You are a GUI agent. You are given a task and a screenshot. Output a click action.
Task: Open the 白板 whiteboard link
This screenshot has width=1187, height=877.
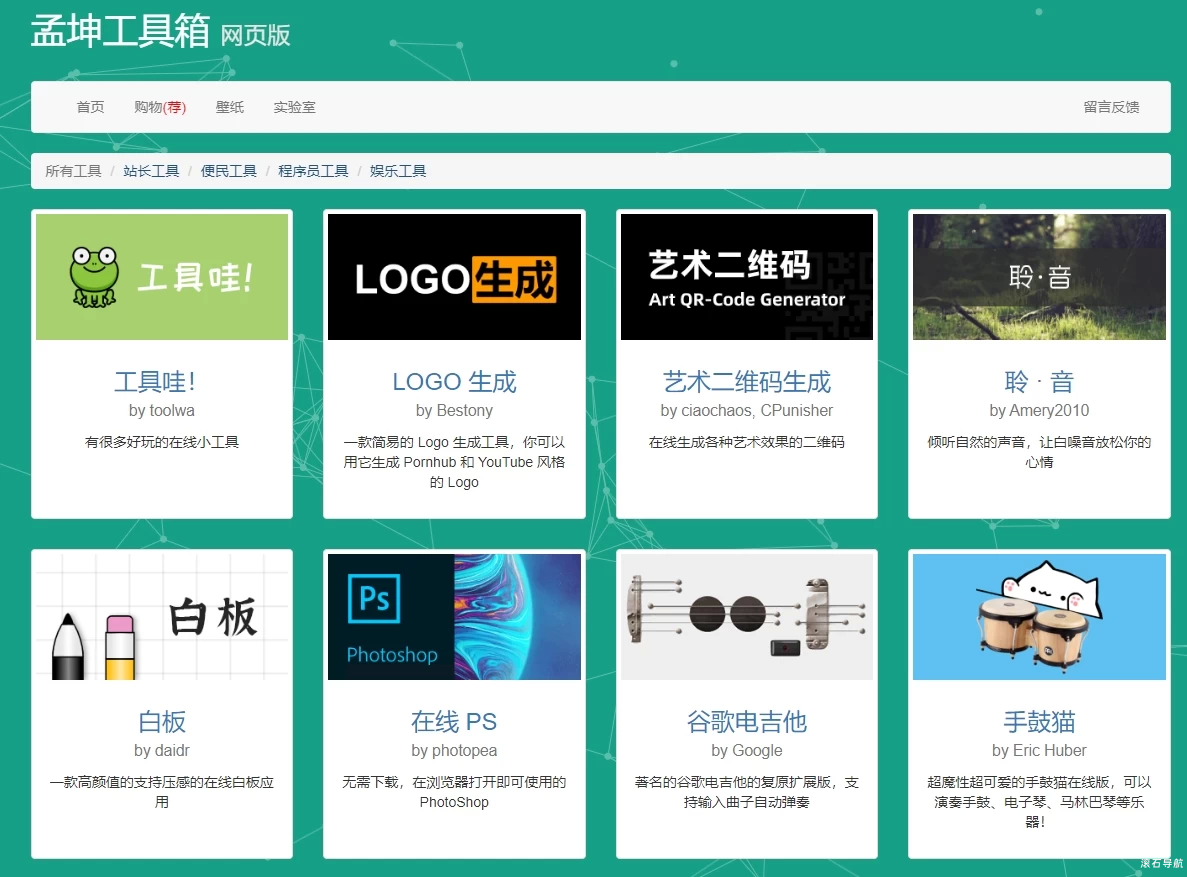tap(162, 722)
